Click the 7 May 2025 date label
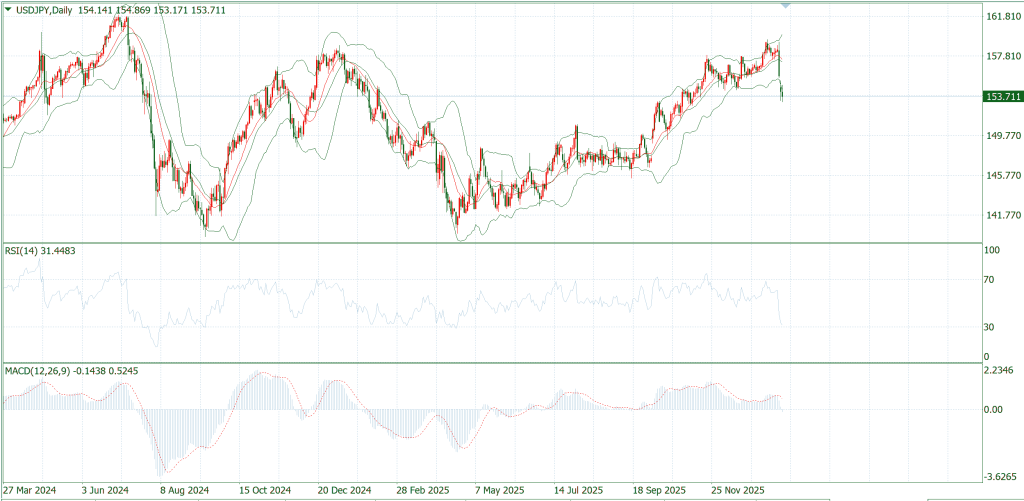Viewport: 1024px width, 501px height. coord(500,490)
